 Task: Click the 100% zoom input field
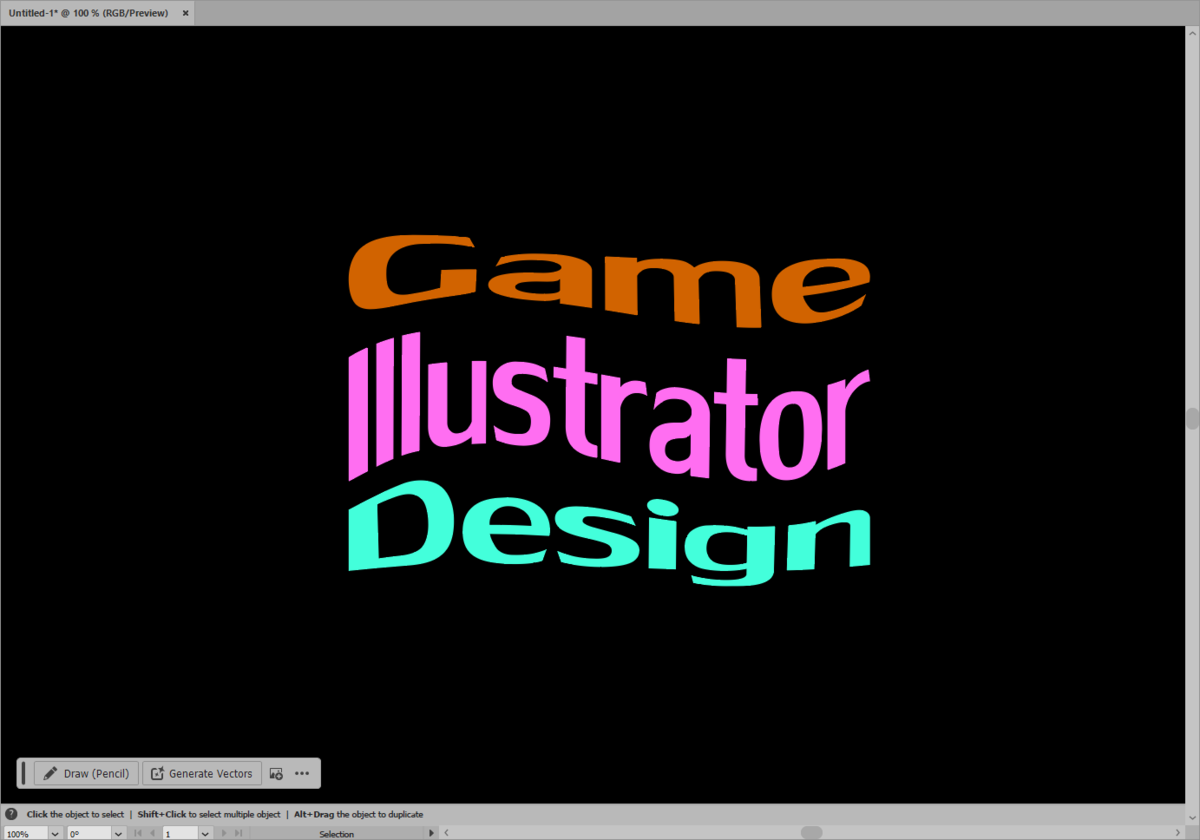click(x=26, y=833)
